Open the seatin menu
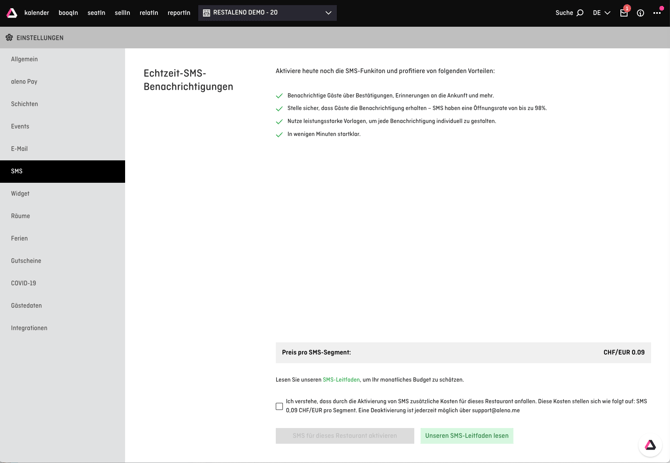Image resolution: width=670 pixels, height=463 pixels. (x=96, y=13)
